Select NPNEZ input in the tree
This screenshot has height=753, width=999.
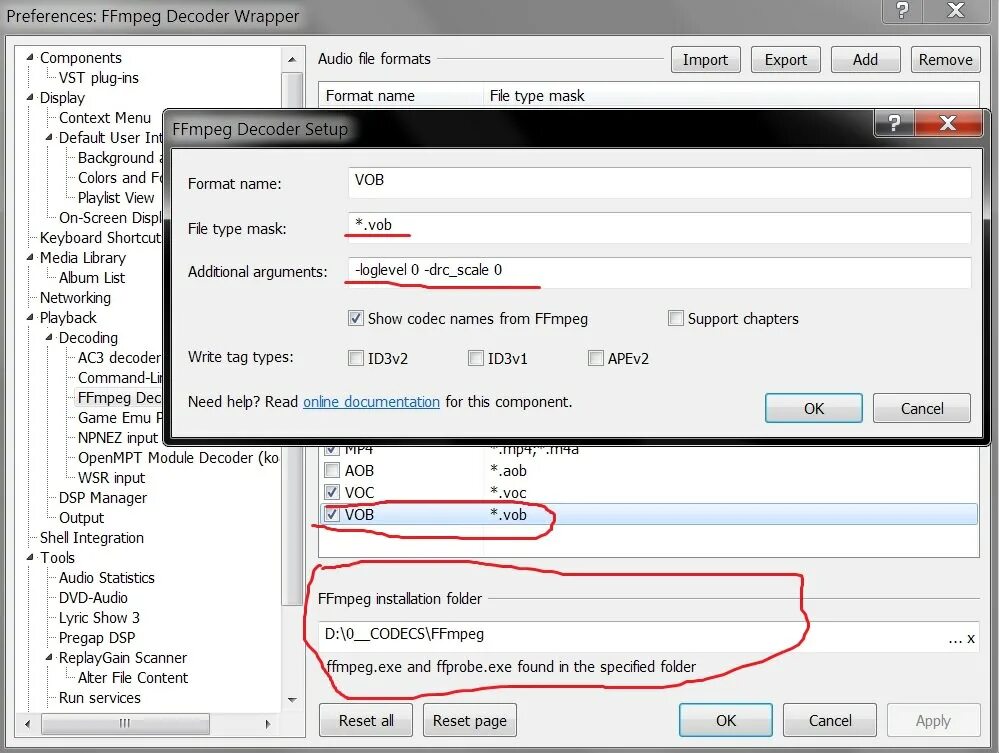[x=118, y=438]
